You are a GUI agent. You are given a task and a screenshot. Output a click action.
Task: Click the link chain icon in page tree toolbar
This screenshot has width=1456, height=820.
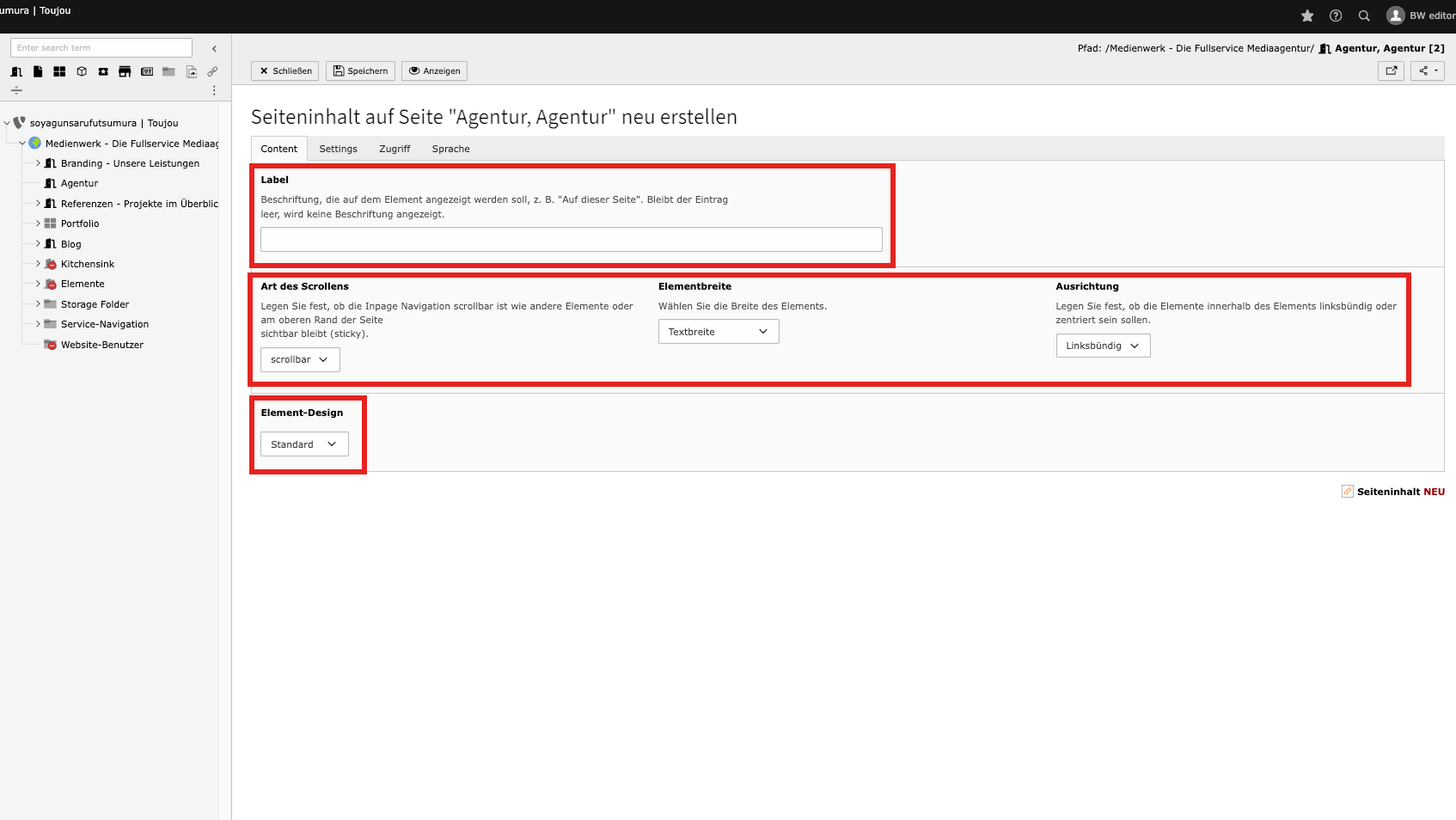212,71
